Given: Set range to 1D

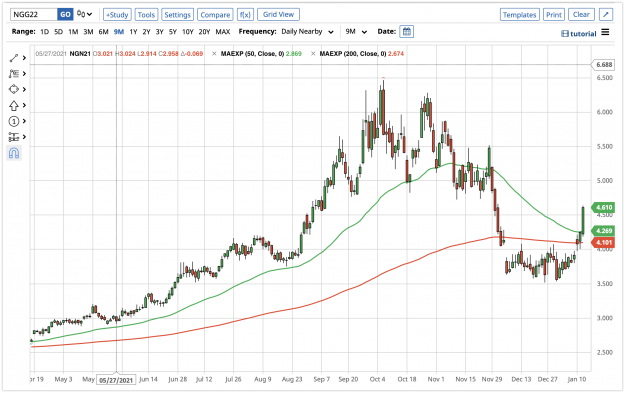Looking at the screenshot, I should [44, 31].
